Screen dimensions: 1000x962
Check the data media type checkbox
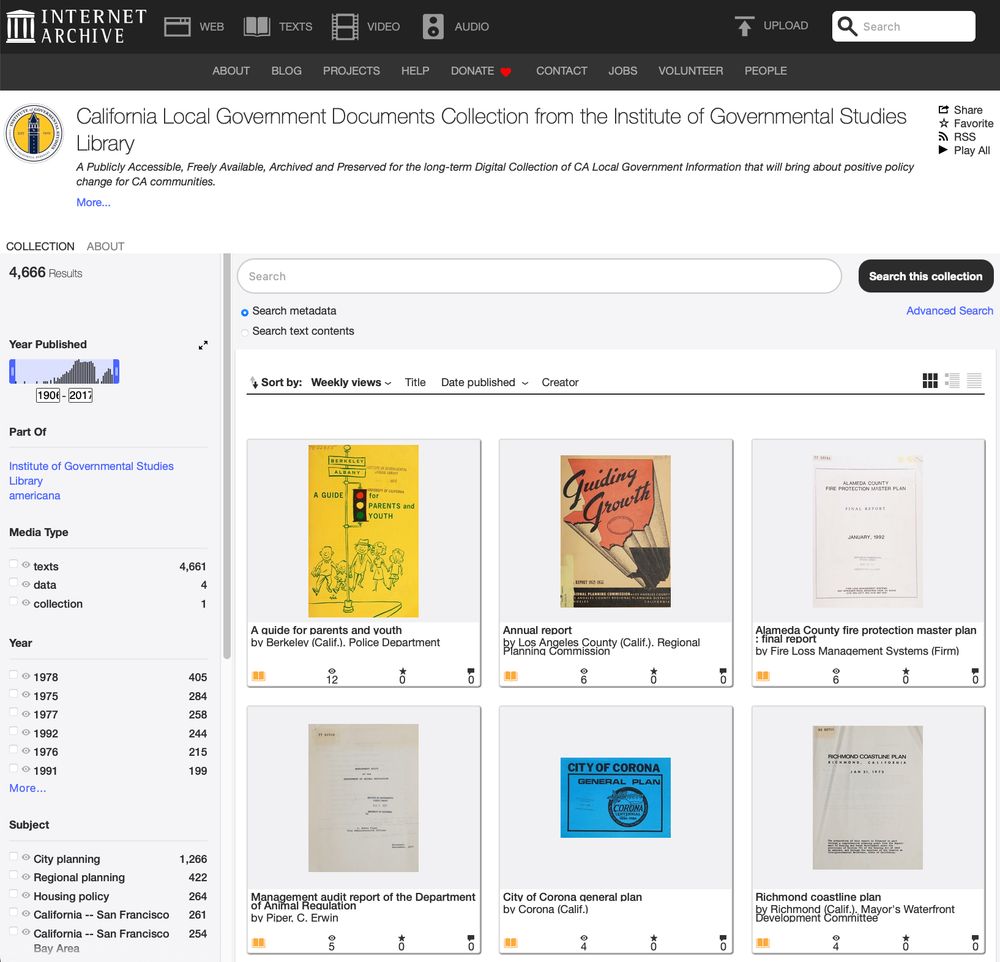pyautogui.click(x=13, y=582)
